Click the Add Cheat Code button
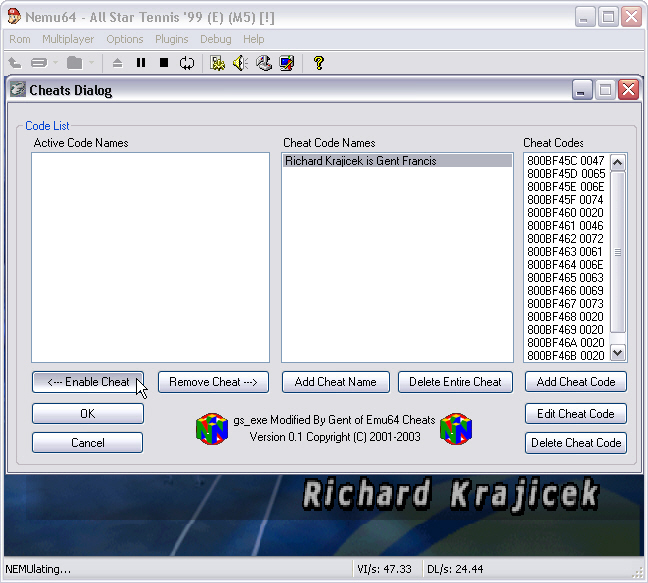This screenshot has width=648, height=583. pos(576,382)
